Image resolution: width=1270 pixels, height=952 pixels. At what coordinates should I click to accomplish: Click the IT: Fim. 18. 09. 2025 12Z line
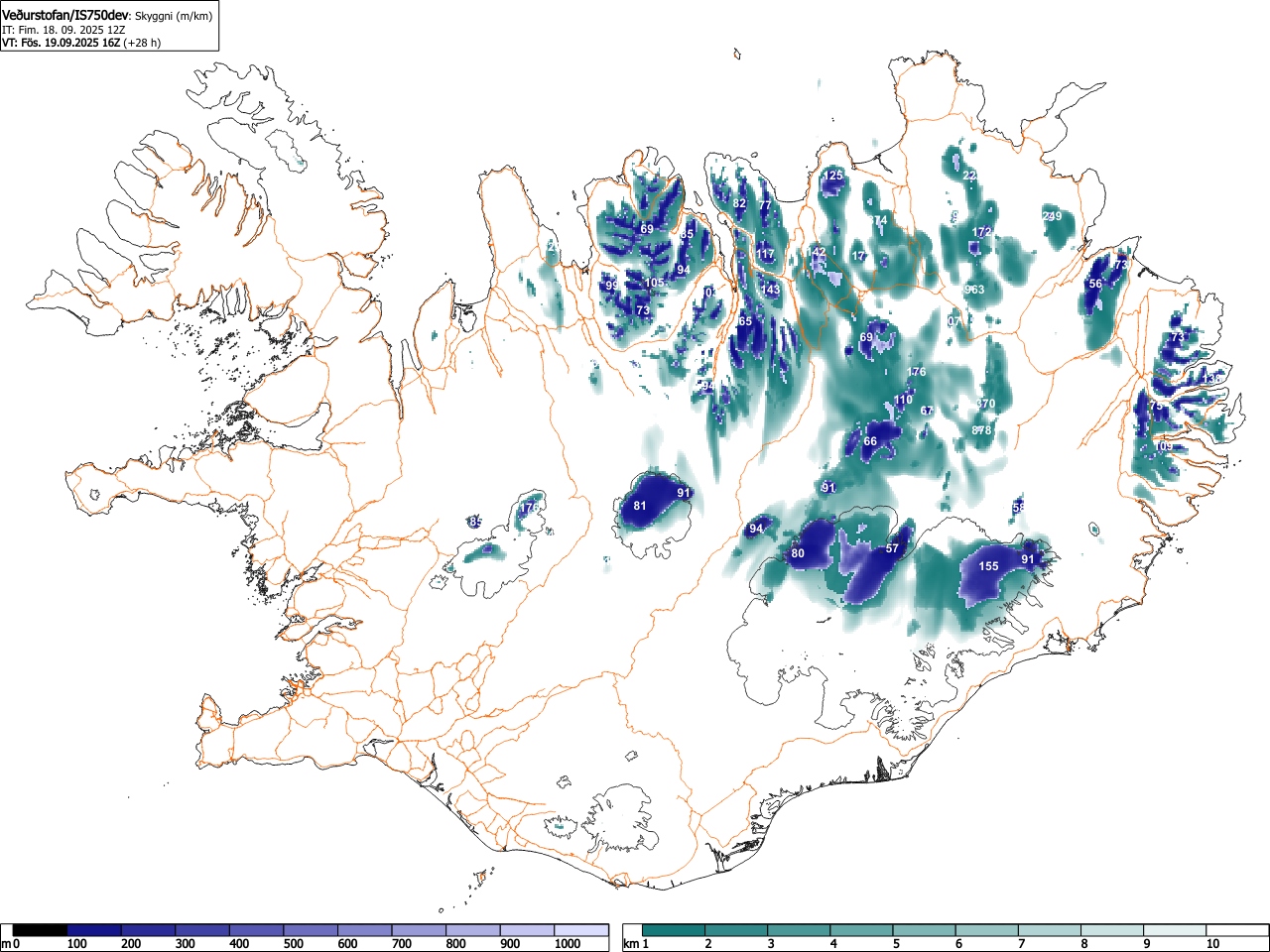(x=63, y=30)
